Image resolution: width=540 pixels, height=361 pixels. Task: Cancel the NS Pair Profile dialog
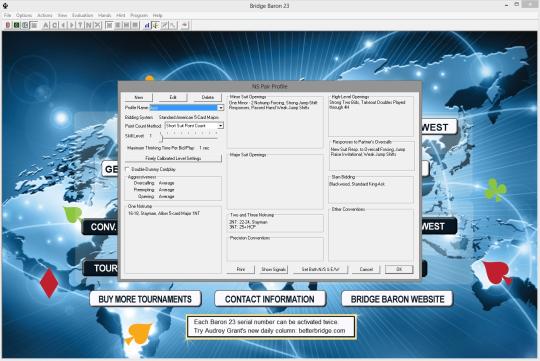coord(366,269)
